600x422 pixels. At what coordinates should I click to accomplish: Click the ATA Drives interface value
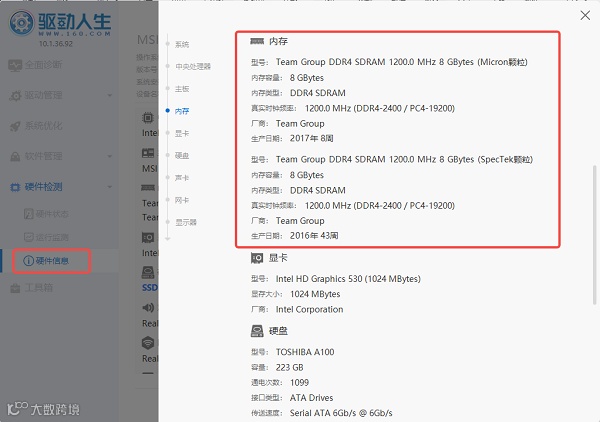pos(311,398)
